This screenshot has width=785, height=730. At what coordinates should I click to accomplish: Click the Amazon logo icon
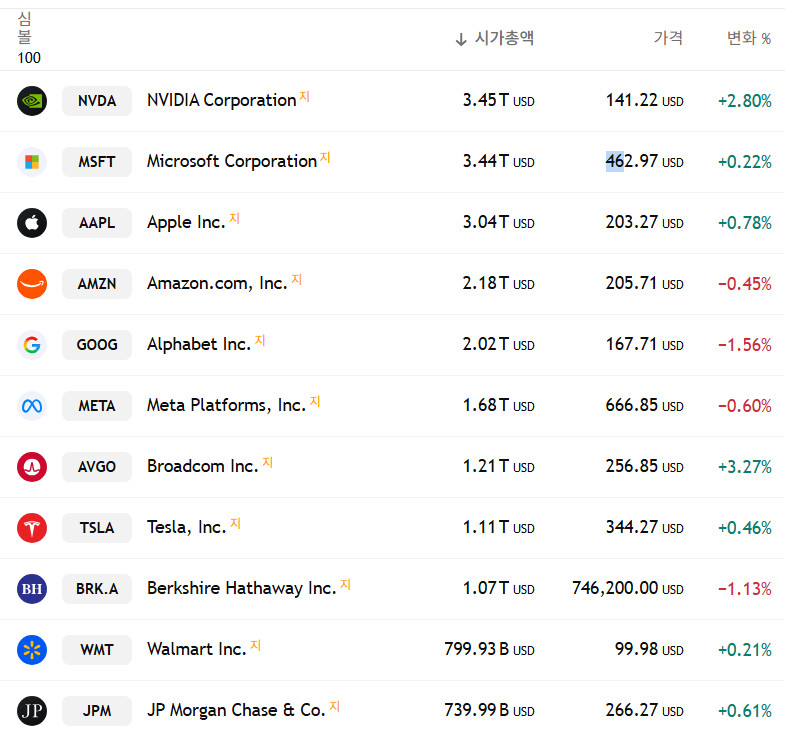pyautogui.click(x=32, y=284)
